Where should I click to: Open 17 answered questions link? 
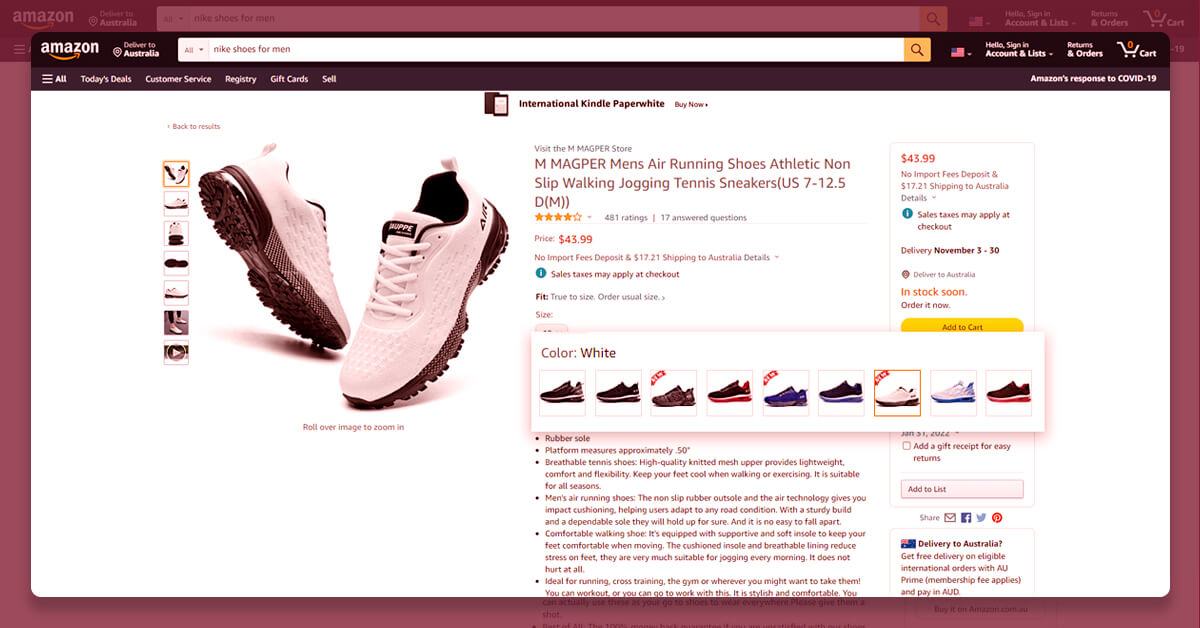click(703, 217)
